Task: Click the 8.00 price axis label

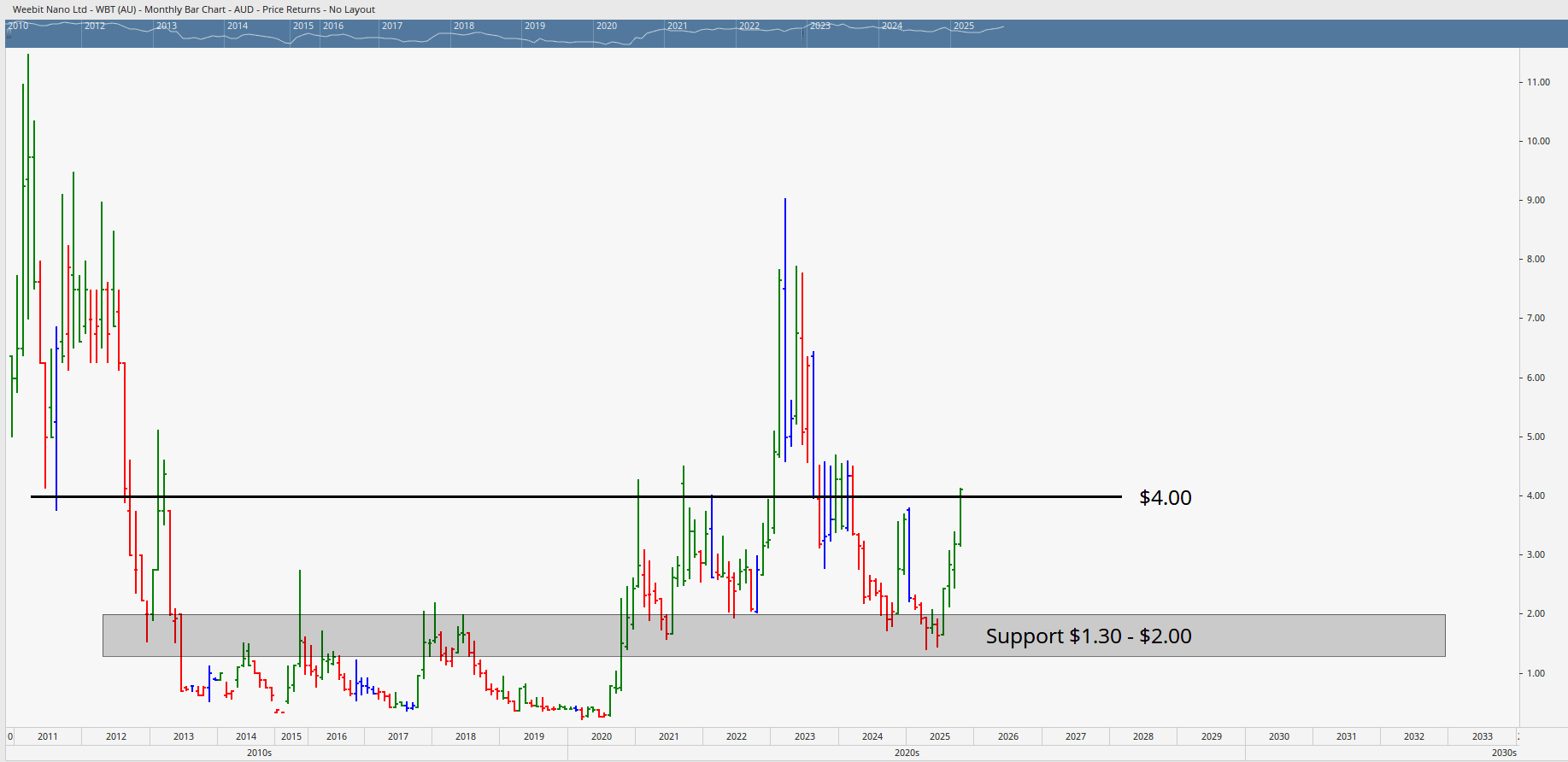Action: 1536,259
